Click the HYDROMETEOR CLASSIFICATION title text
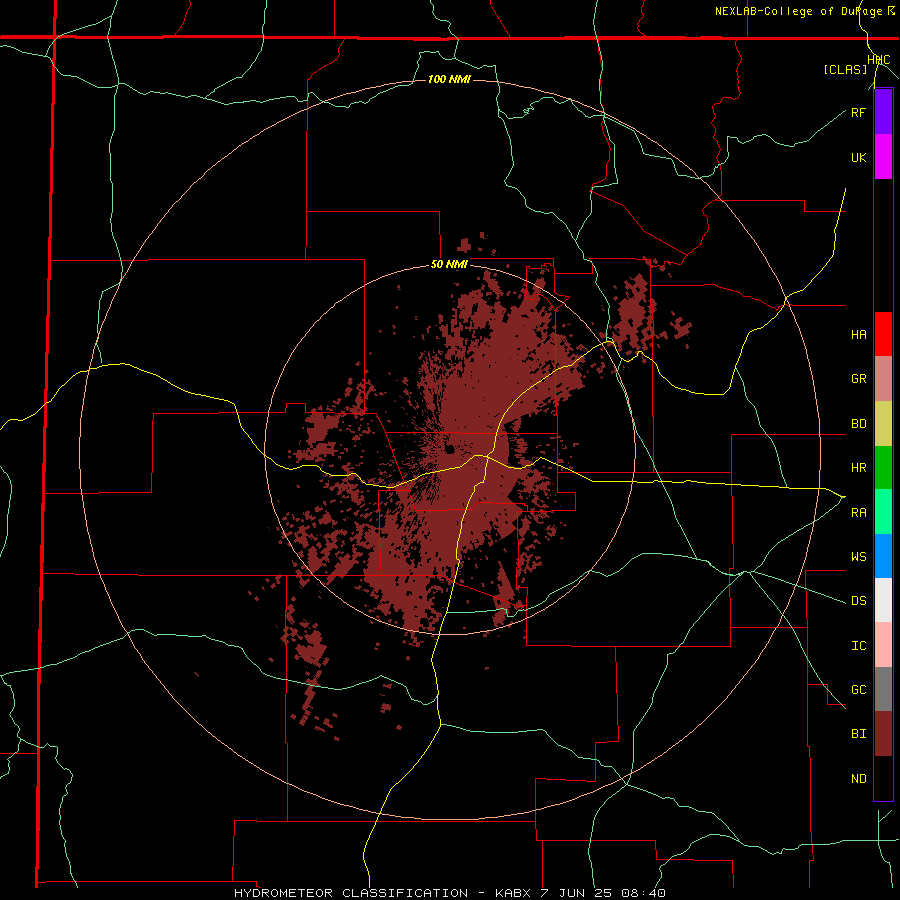Screen dimensions: 900x900 pyautogui.click(x=351, y=893)
